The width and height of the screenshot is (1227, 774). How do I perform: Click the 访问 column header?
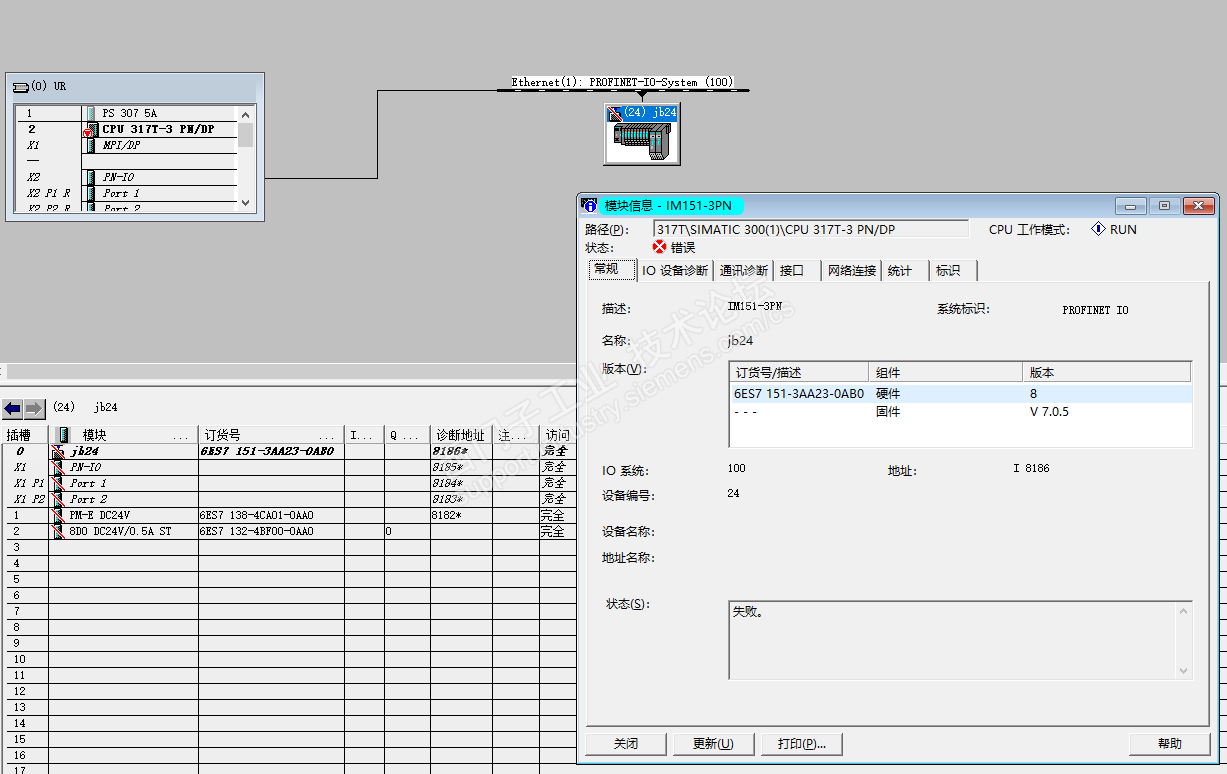pyautogui.click(x=558, y=435)
